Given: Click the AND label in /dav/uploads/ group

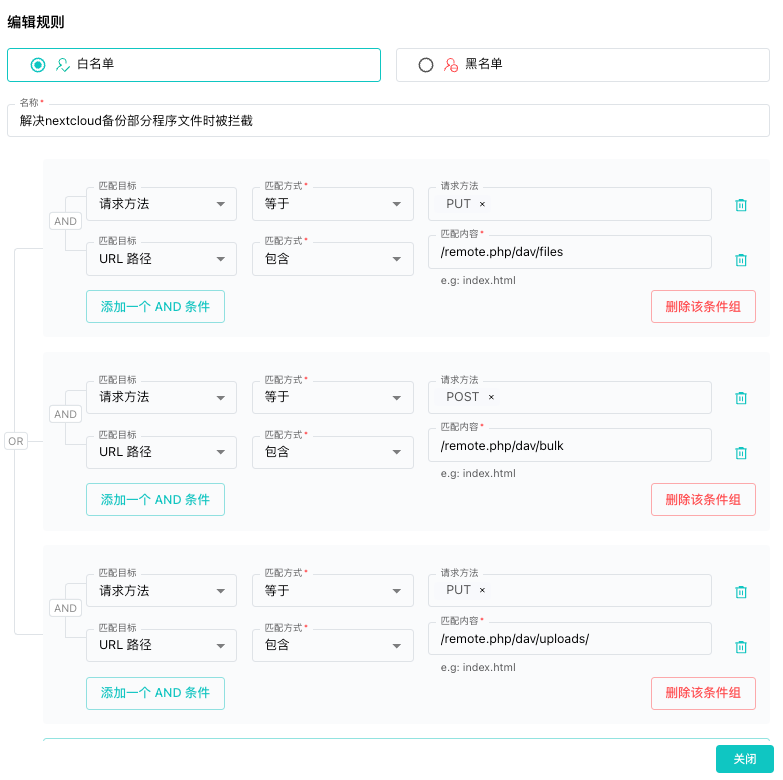Looking at the screenshot, I should pos(65,608).
